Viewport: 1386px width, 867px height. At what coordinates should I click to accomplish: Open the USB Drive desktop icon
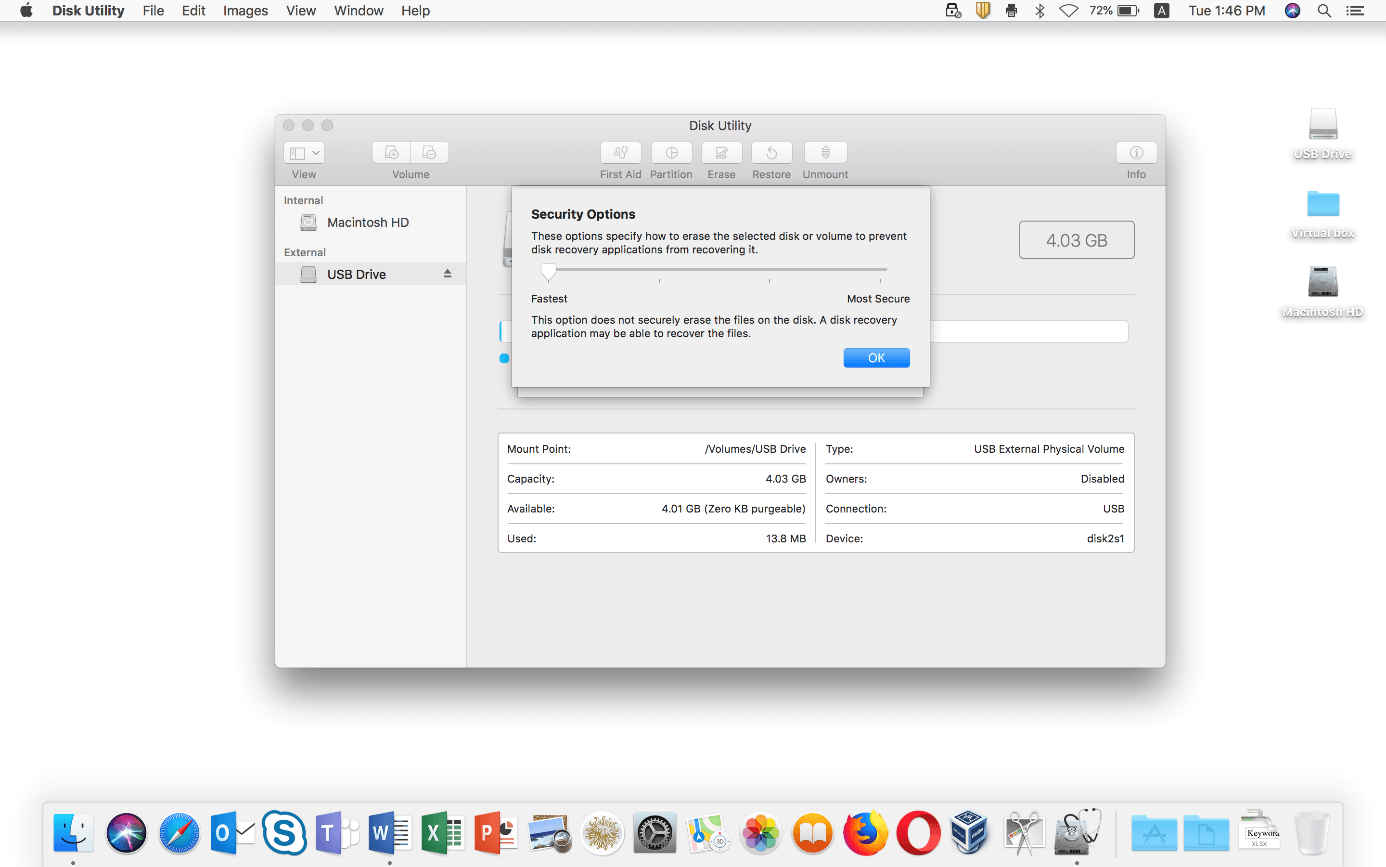tap(1322, 128)
